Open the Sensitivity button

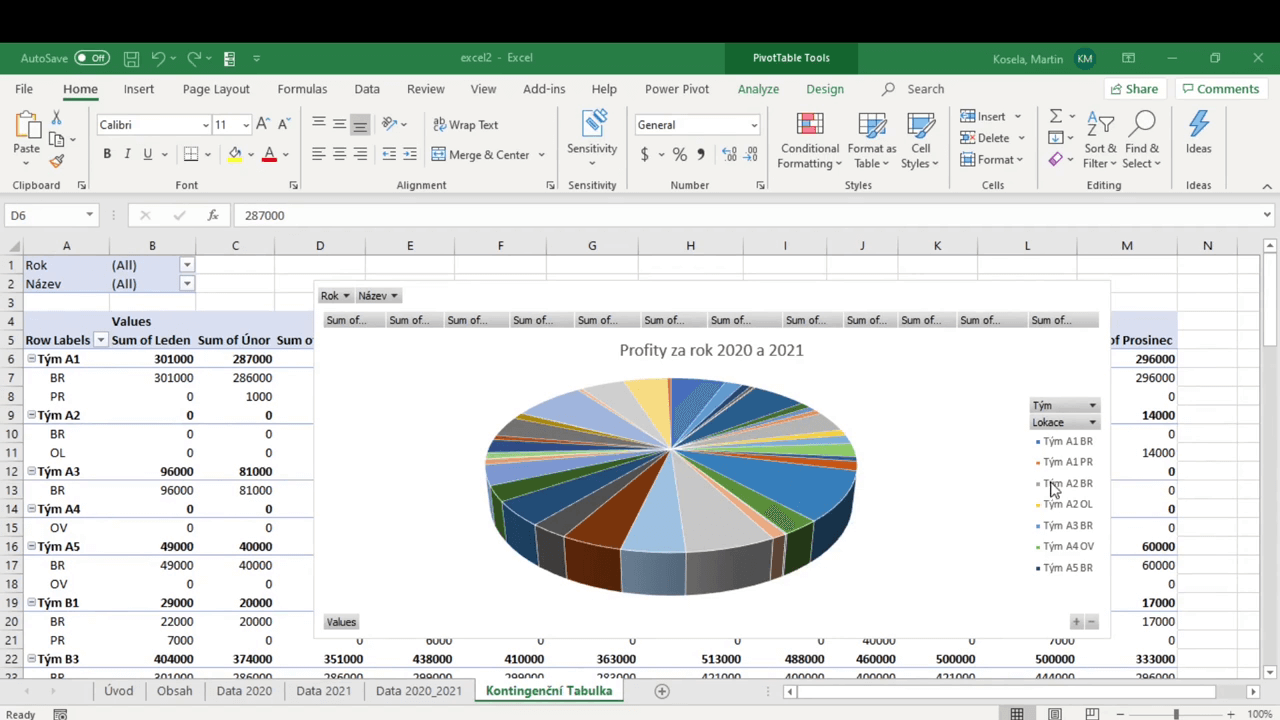[x=592, y=140]
